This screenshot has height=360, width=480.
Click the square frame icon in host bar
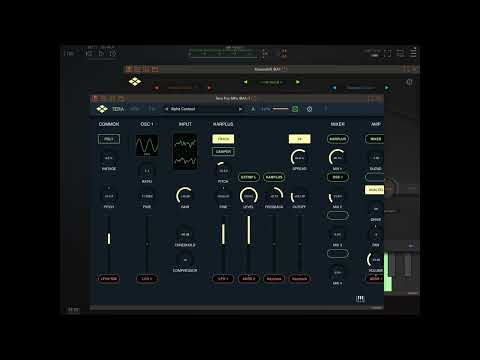coord(388,53)
